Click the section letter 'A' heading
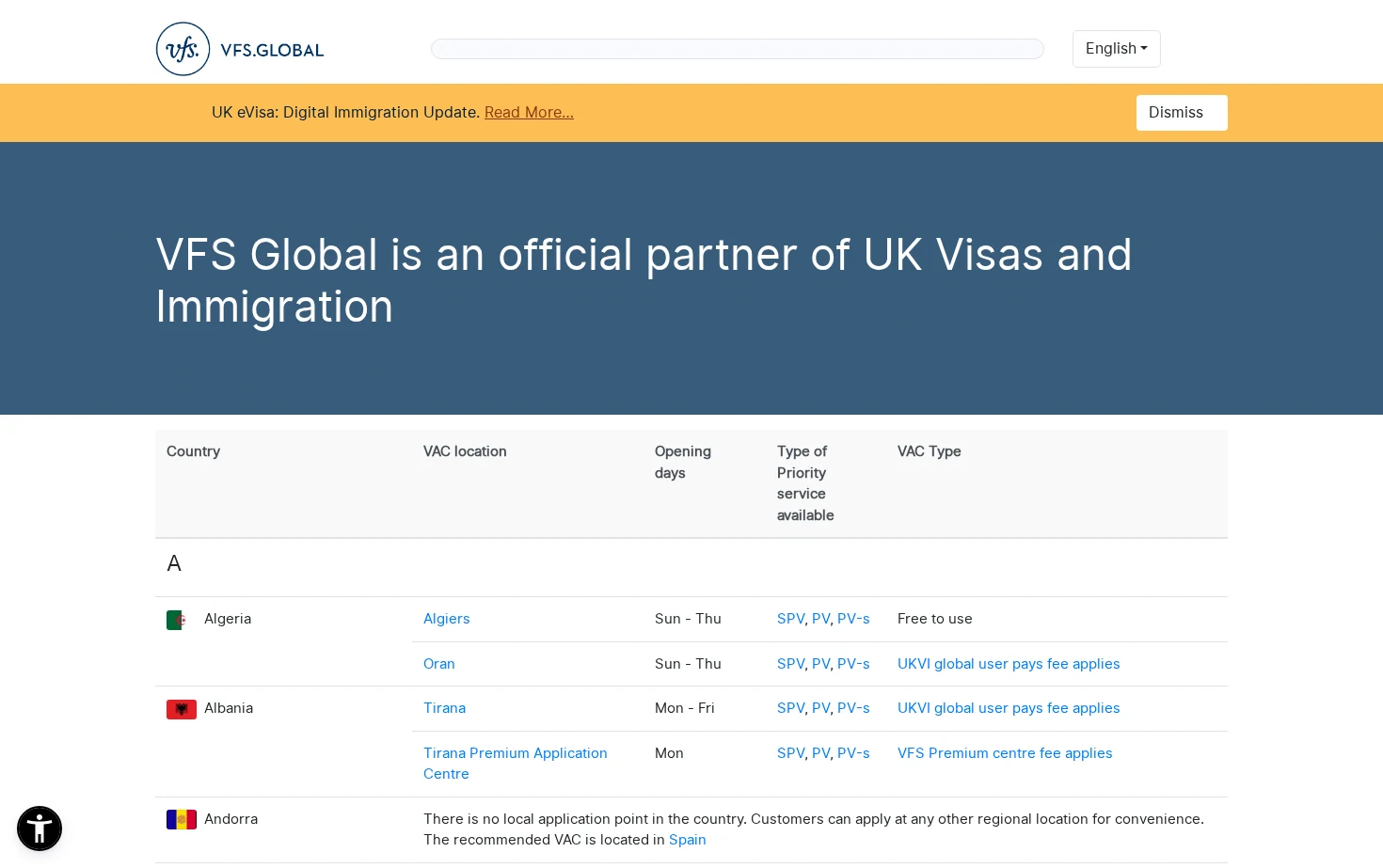Image resolution: width=1383 pixels, height=868 pixels. [x=174, y=563]
